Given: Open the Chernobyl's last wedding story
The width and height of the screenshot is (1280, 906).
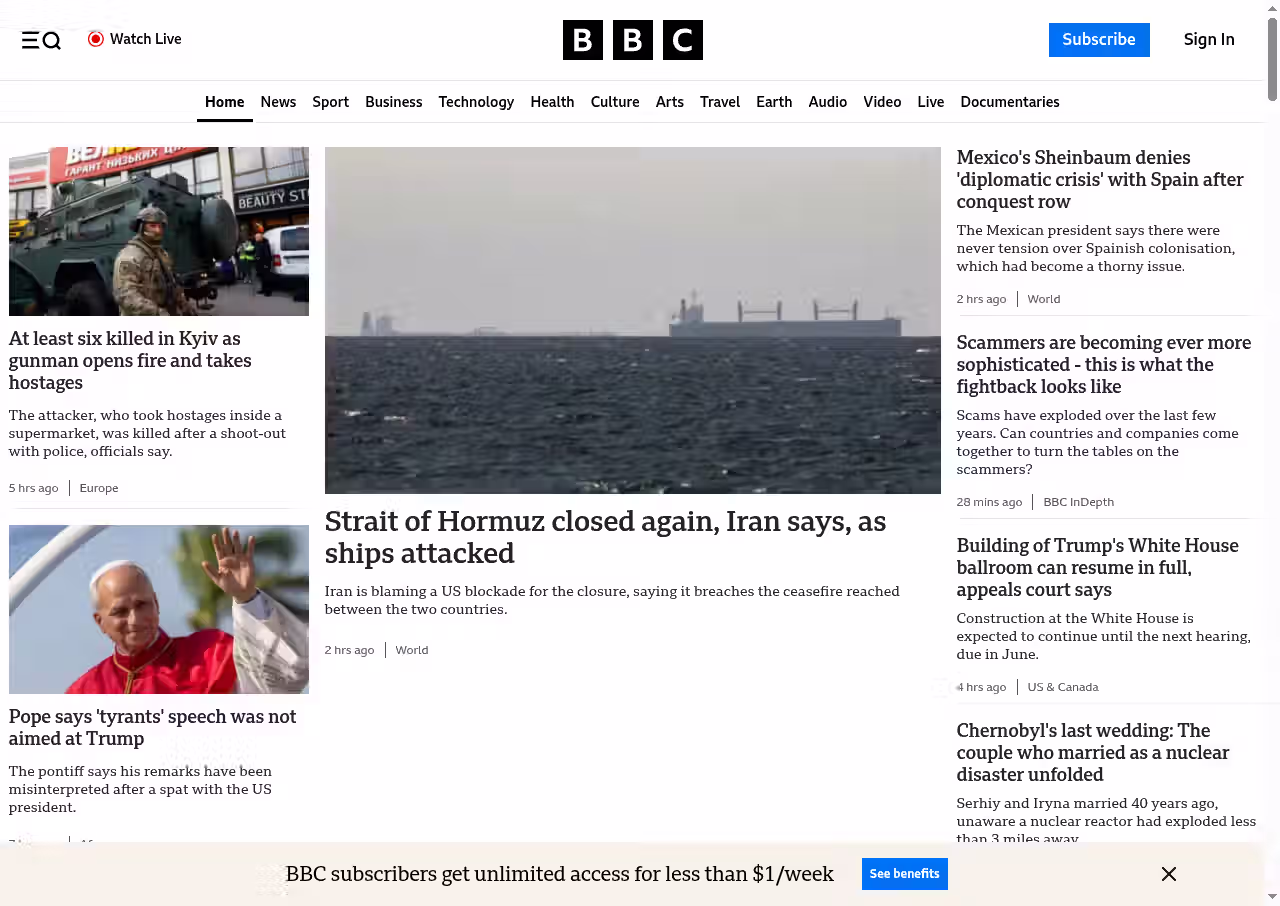Looking at the screenshot, I should click(1092, 753).
